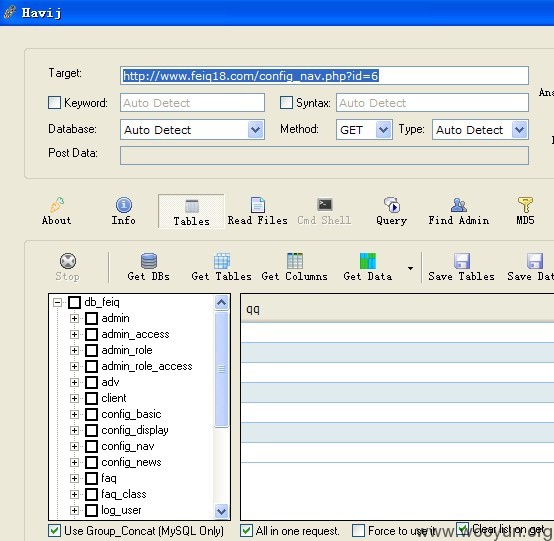The width and height of the screenshot is (554, 541).
Task: Open the Type dropdown
Action: pos(519,130)
